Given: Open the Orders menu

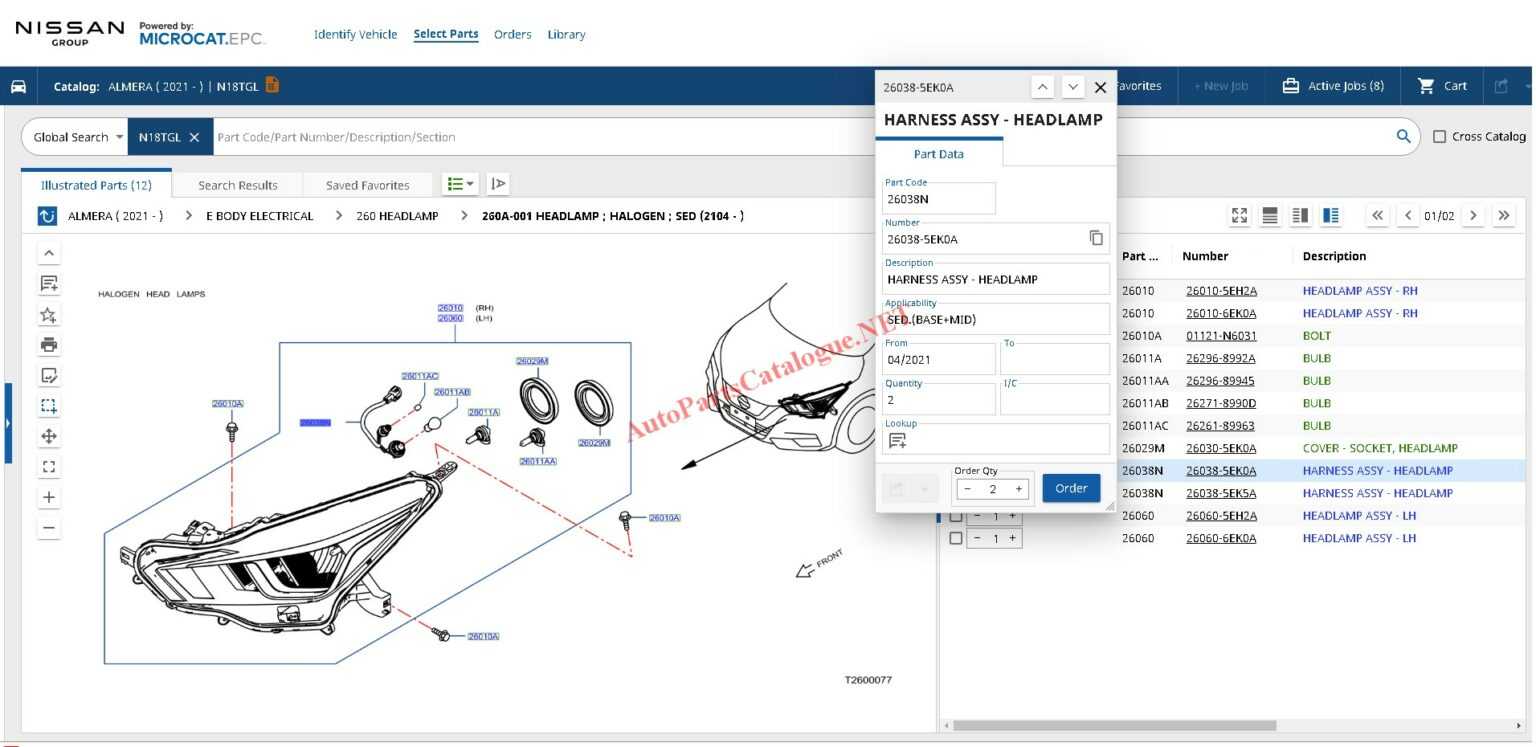Looking at the screenshot, I should pos(512,34).
